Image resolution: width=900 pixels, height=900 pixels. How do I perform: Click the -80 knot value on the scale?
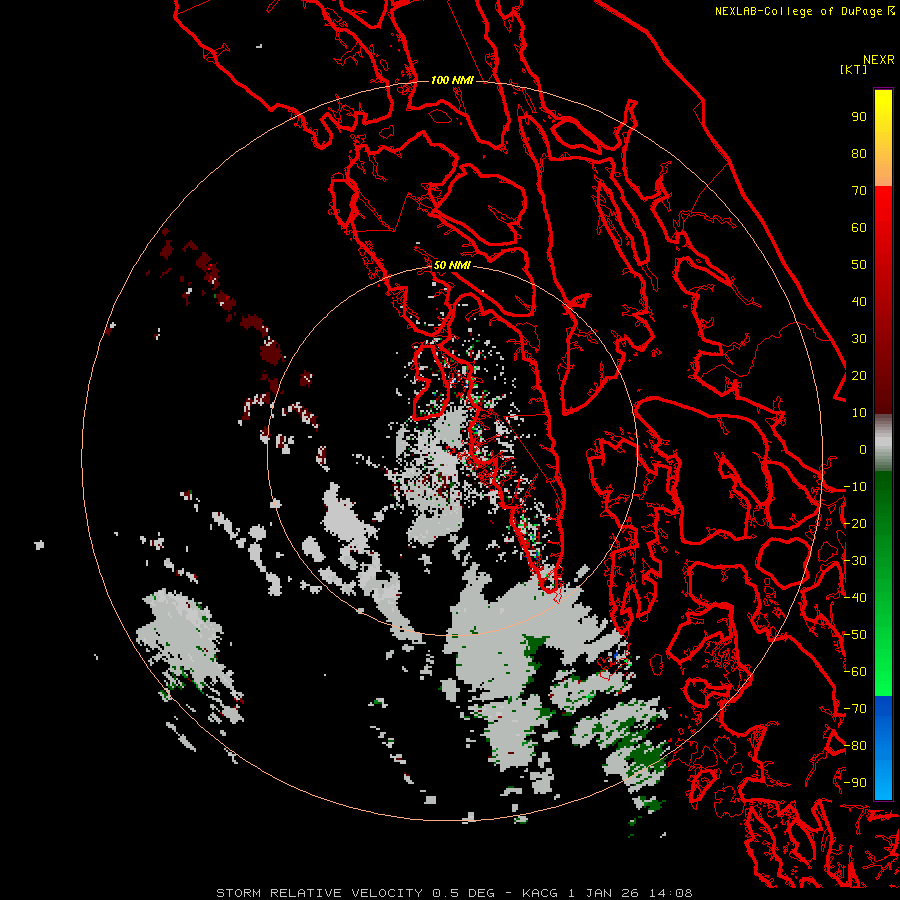coord(855,746)
